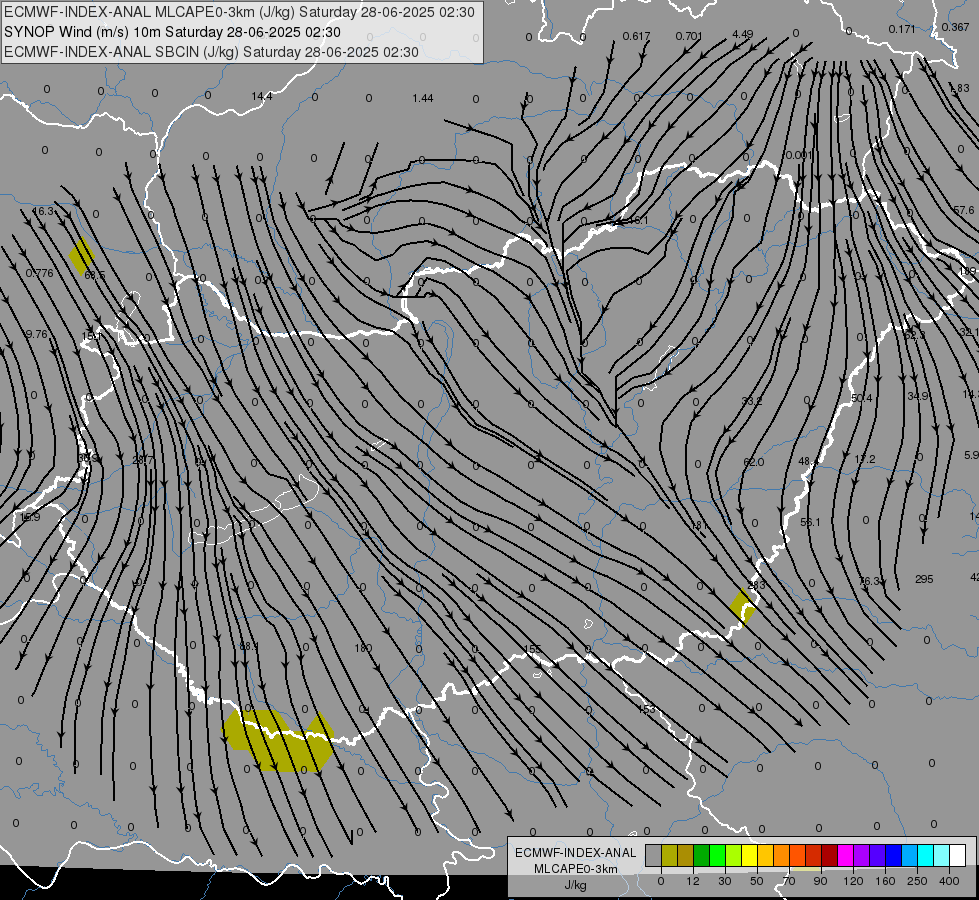This screenshot has width=979, height=900.
Task: Click the map value 0.776
Action: 39,273
